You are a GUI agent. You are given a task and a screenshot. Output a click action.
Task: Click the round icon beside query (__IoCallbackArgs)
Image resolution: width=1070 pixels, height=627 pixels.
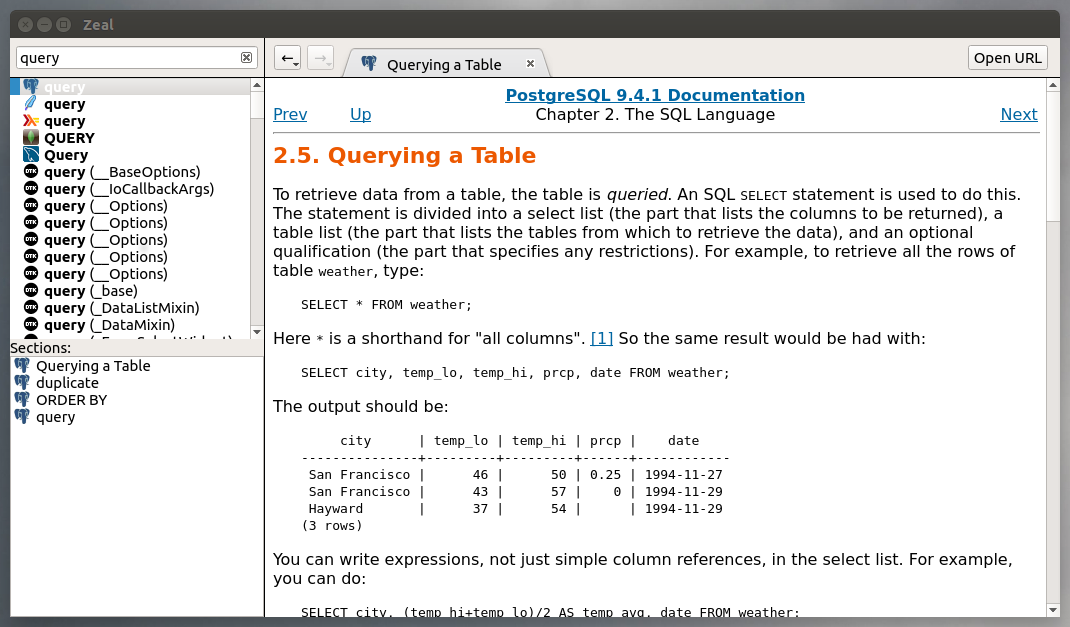(x=31, y=188)
